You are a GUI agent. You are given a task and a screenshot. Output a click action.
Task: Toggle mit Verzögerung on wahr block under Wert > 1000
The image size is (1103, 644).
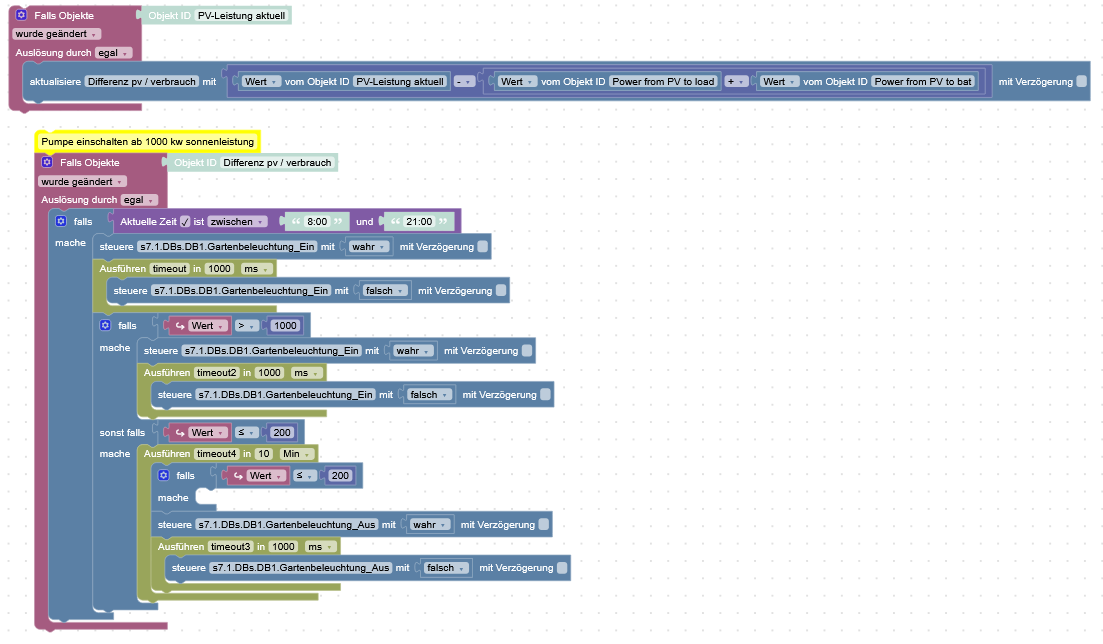(x=527, y=351)
